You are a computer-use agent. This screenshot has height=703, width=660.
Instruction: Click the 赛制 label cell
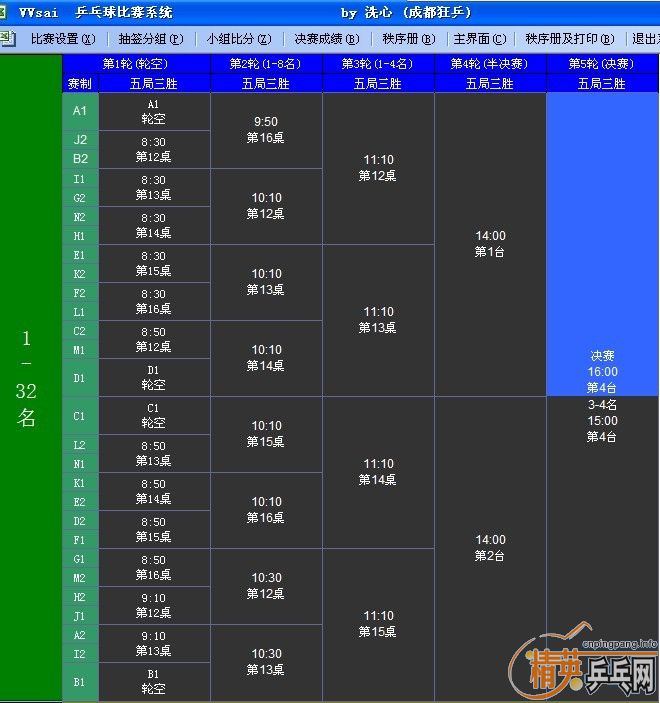pos(80,83)
